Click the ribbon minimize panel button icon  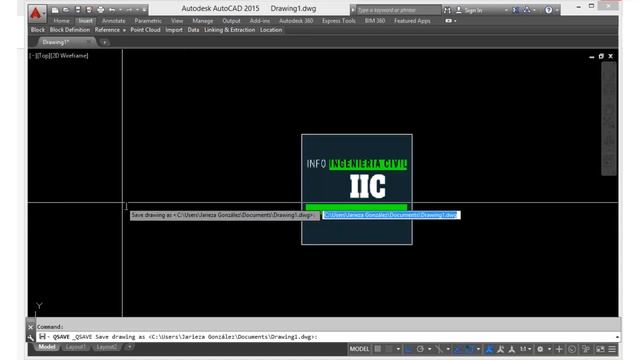pyautogui.click(x=448, y=21)
